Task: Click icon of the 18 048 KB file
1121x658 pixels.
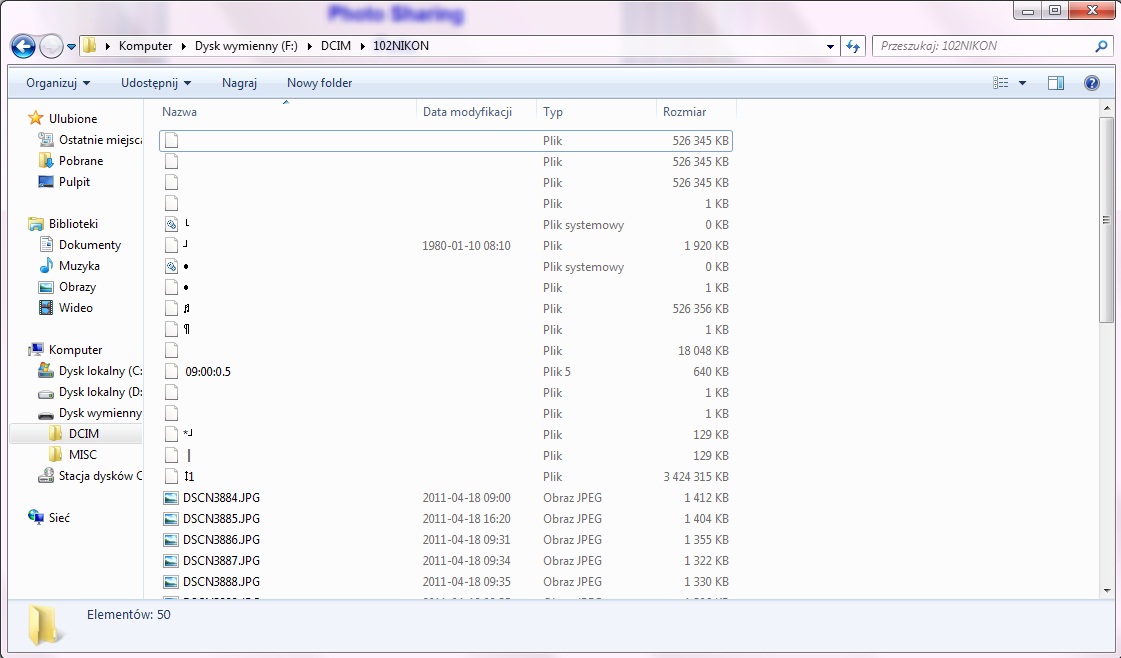Action: coord(171,350)
